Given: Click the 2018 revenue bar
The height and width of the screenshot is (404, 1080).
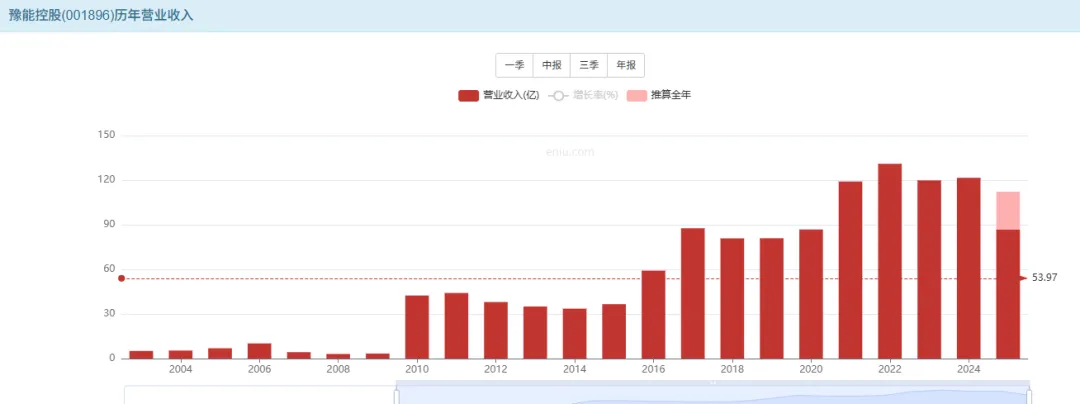Looking at the screenshot, I should click(x=732, y=298).
